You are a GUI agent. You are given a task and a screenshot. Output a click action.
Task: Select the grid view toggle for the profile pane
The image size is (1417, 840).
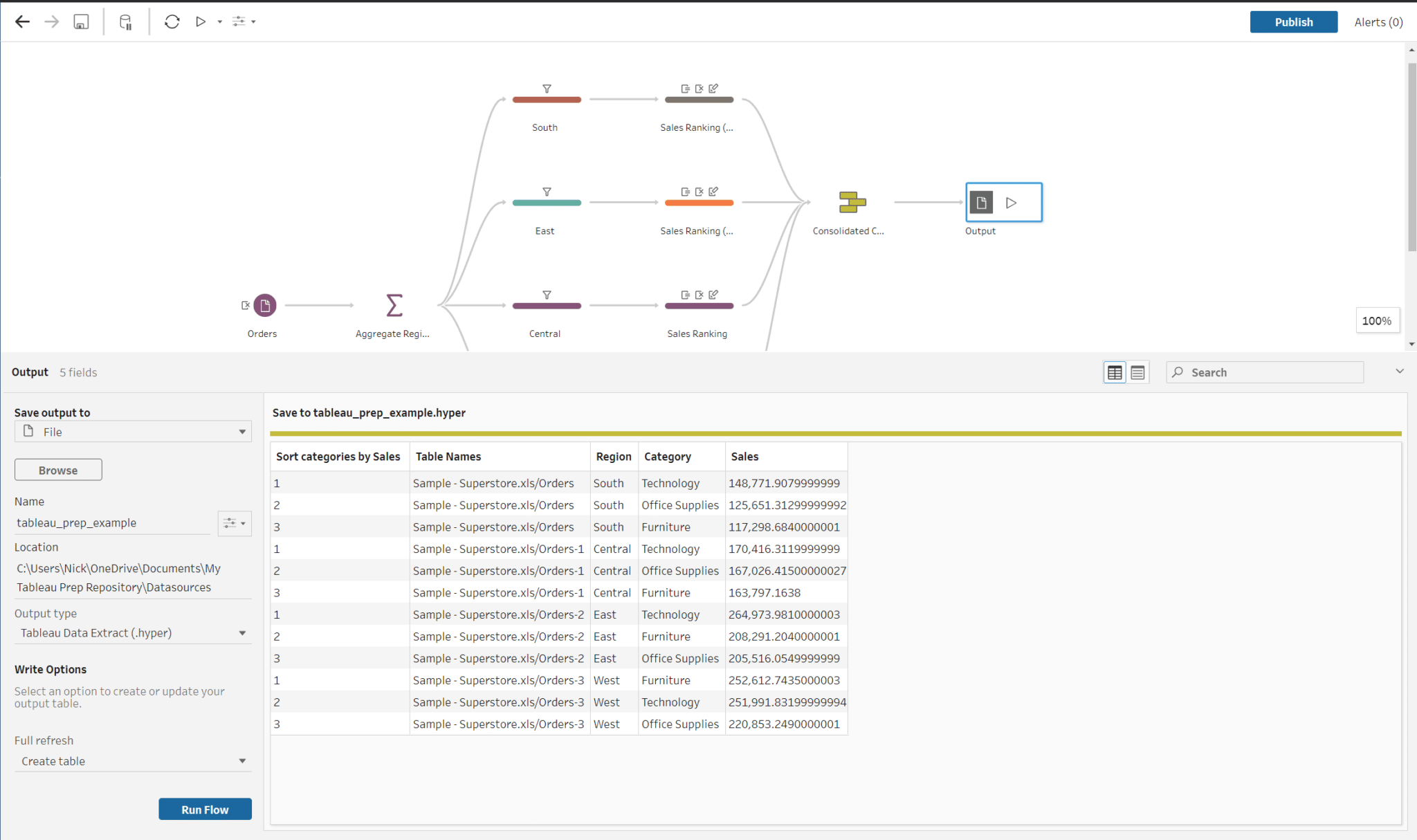pyautogui.click(x=1114, y=372)
